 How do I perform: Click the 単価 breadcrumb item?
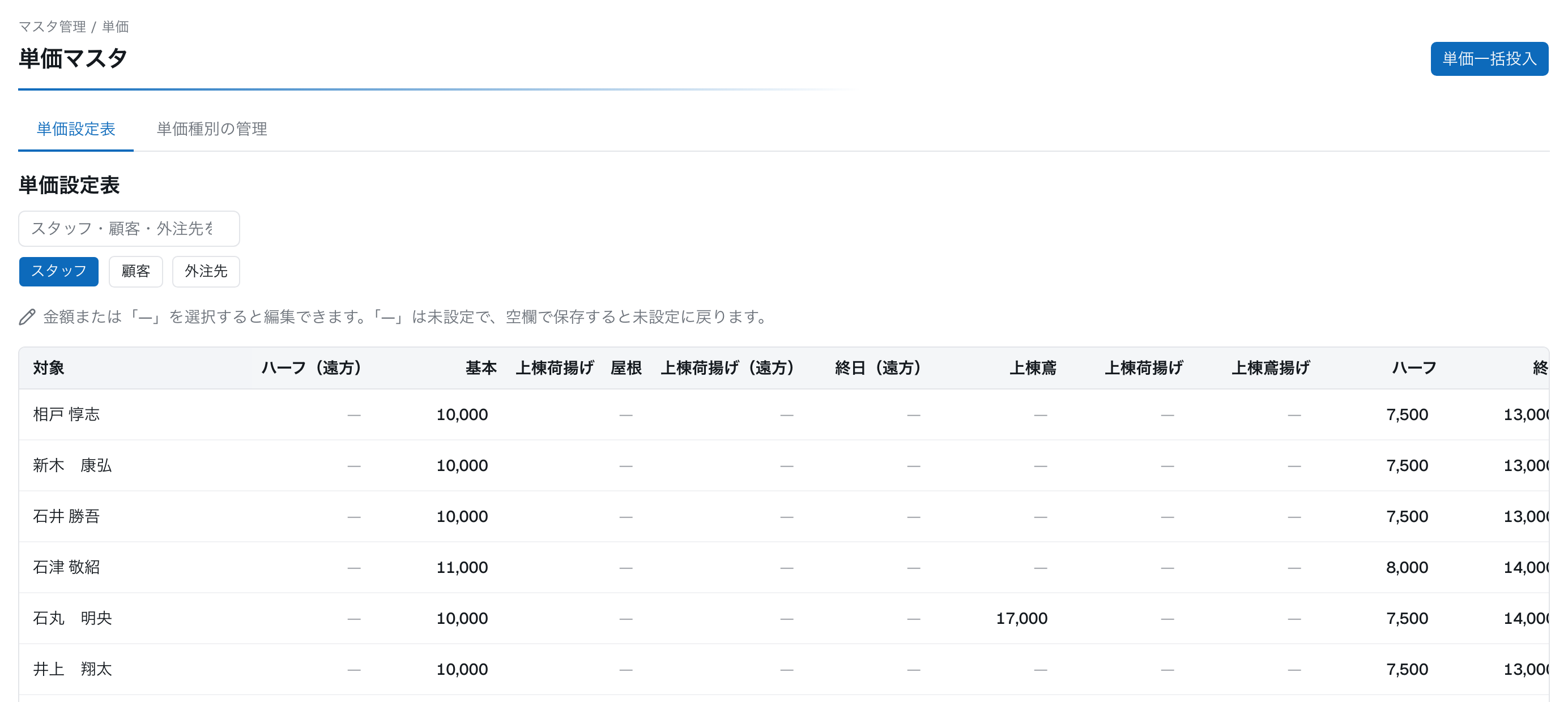(x=116, y=27)
